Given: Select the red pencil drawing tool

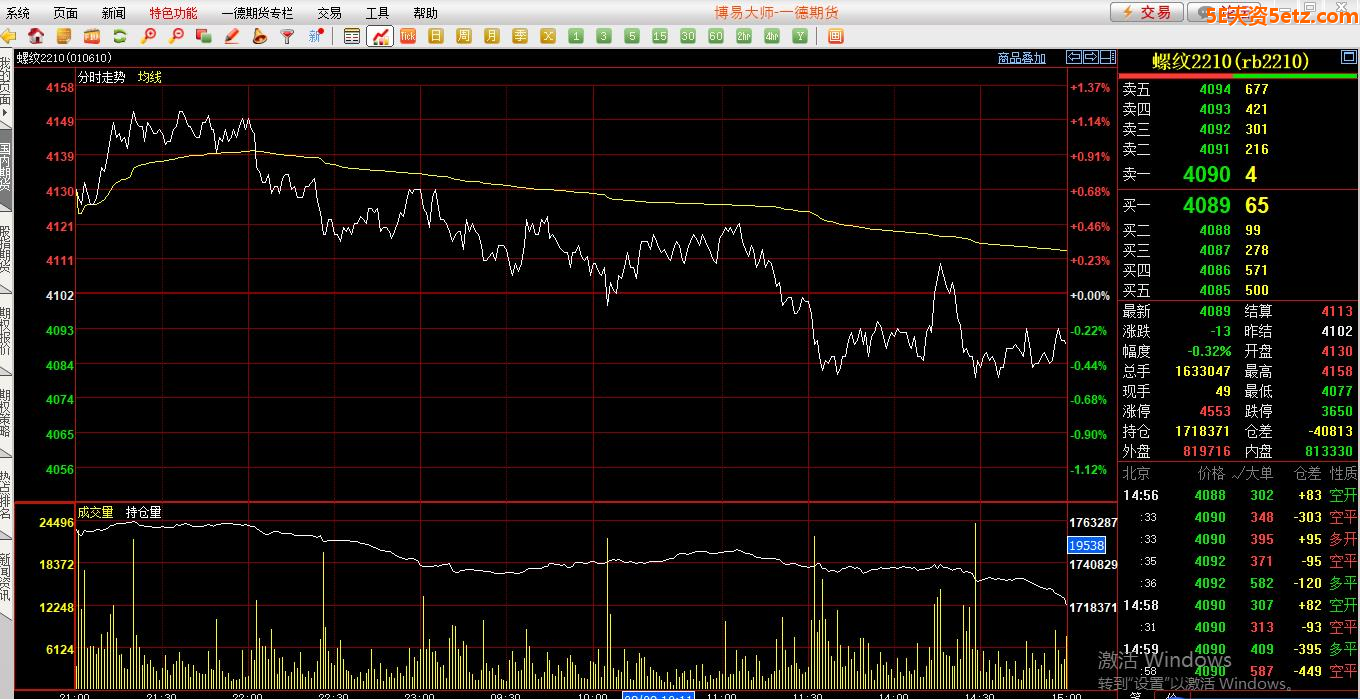Looking at the screenshot, I should [232, 36].
